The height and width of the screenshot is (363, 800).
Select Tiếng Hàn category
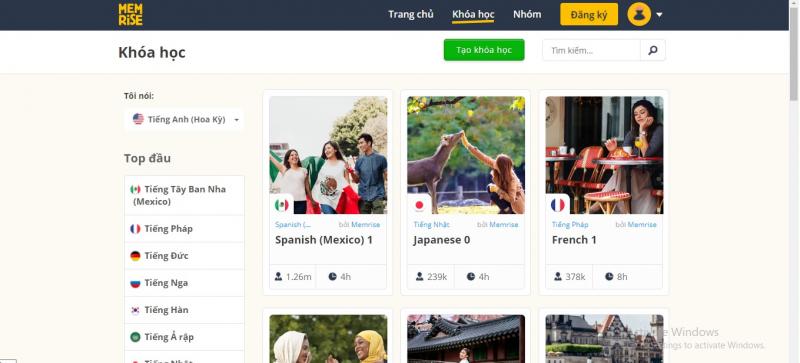pyautogui.click(x=185, y=310)
